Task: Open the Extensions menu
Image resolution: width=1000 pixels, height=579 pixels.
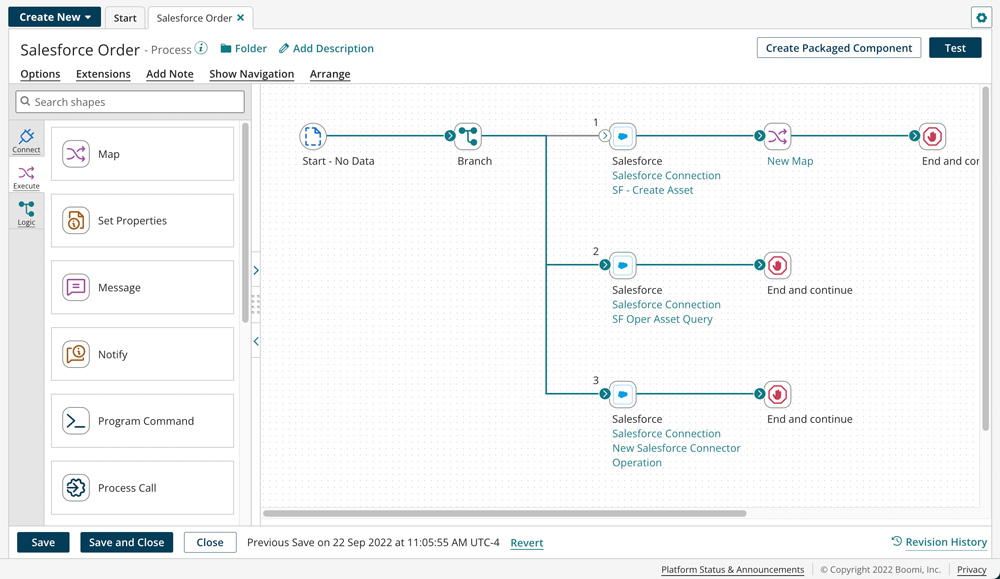Action: [x=103, y=74]
